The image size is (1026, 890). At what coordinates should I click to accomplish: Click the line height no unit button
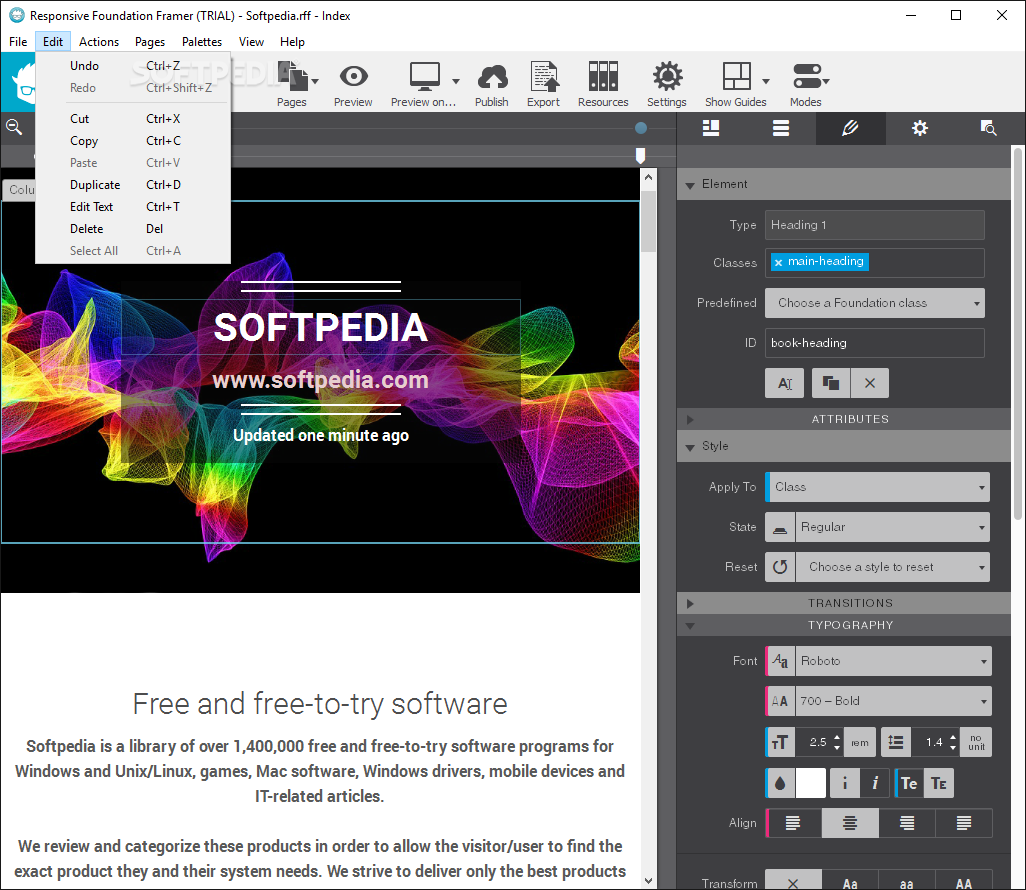pyautogui.click(x=976, y=742)
